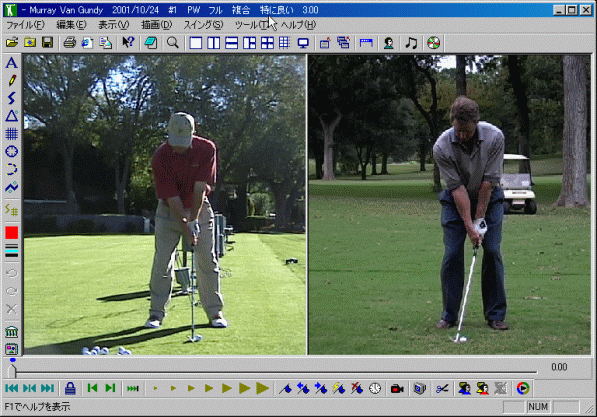The width and height of the screenshot is (597, 417).
Task: Click the floppy disk save icon
Action: coord(48,43)
